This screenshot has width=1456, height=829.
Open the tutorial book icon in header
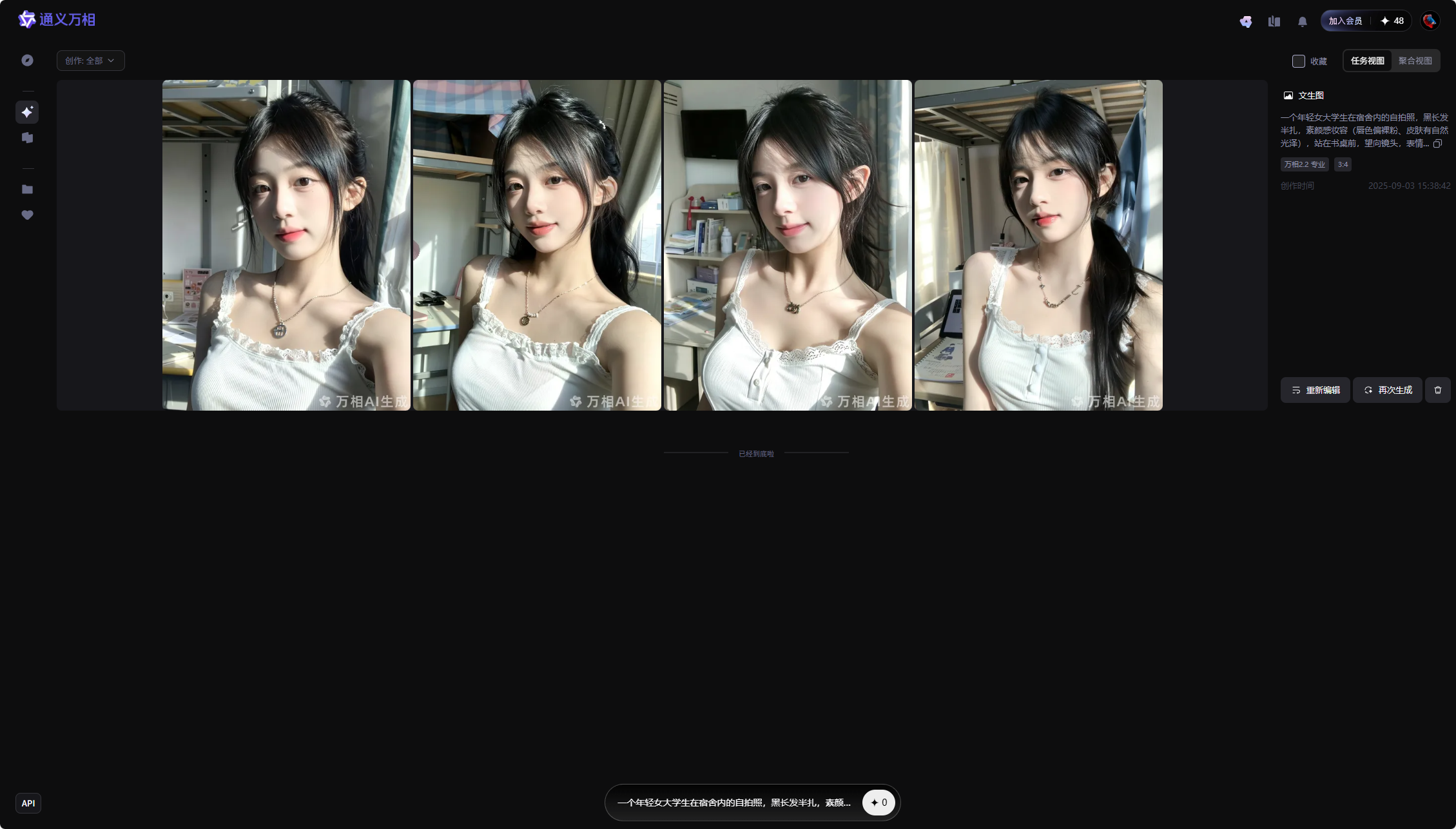(1274, 21)
